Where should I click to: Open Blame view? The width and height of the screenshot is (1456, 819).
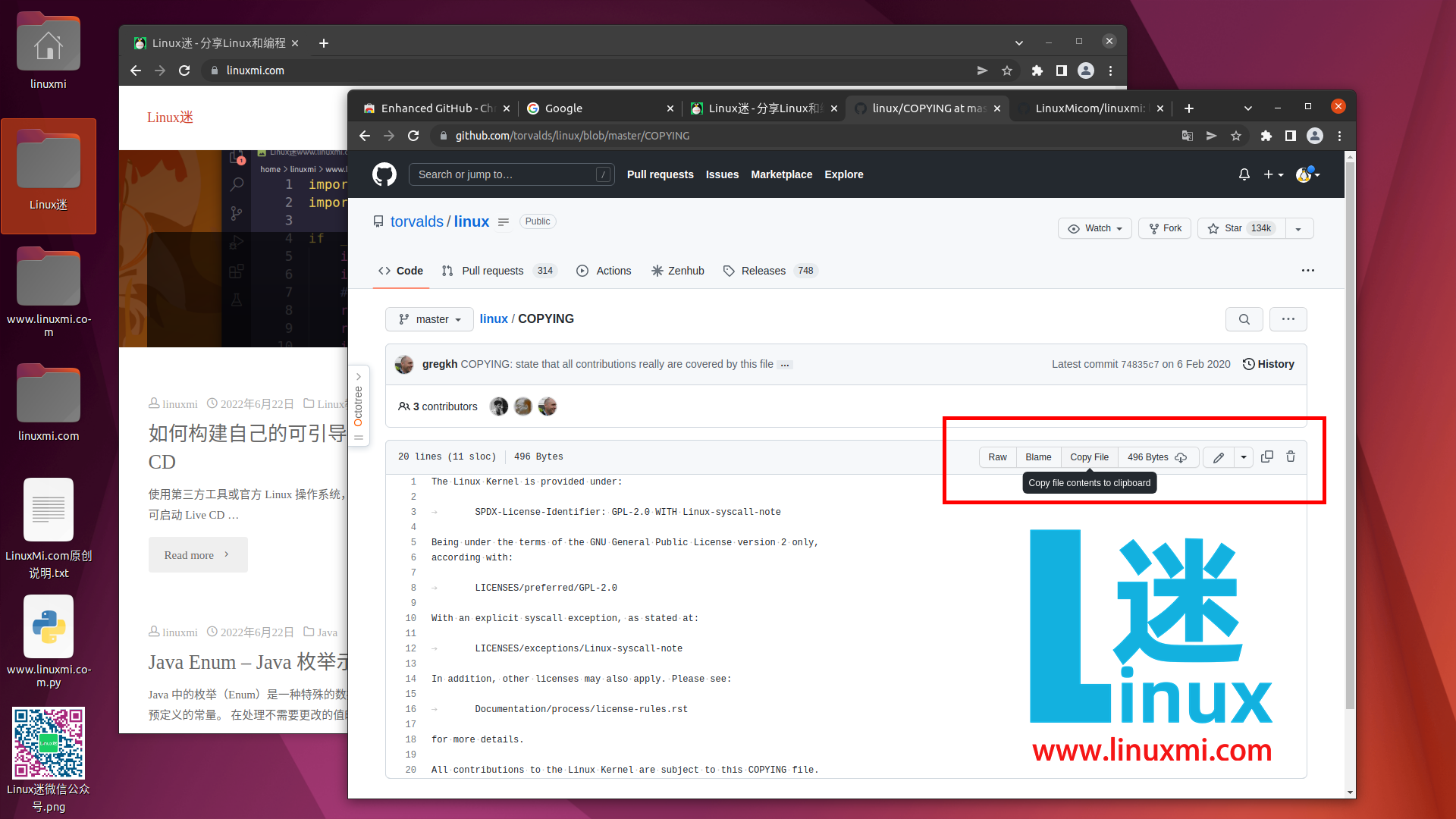[1038, 457]
